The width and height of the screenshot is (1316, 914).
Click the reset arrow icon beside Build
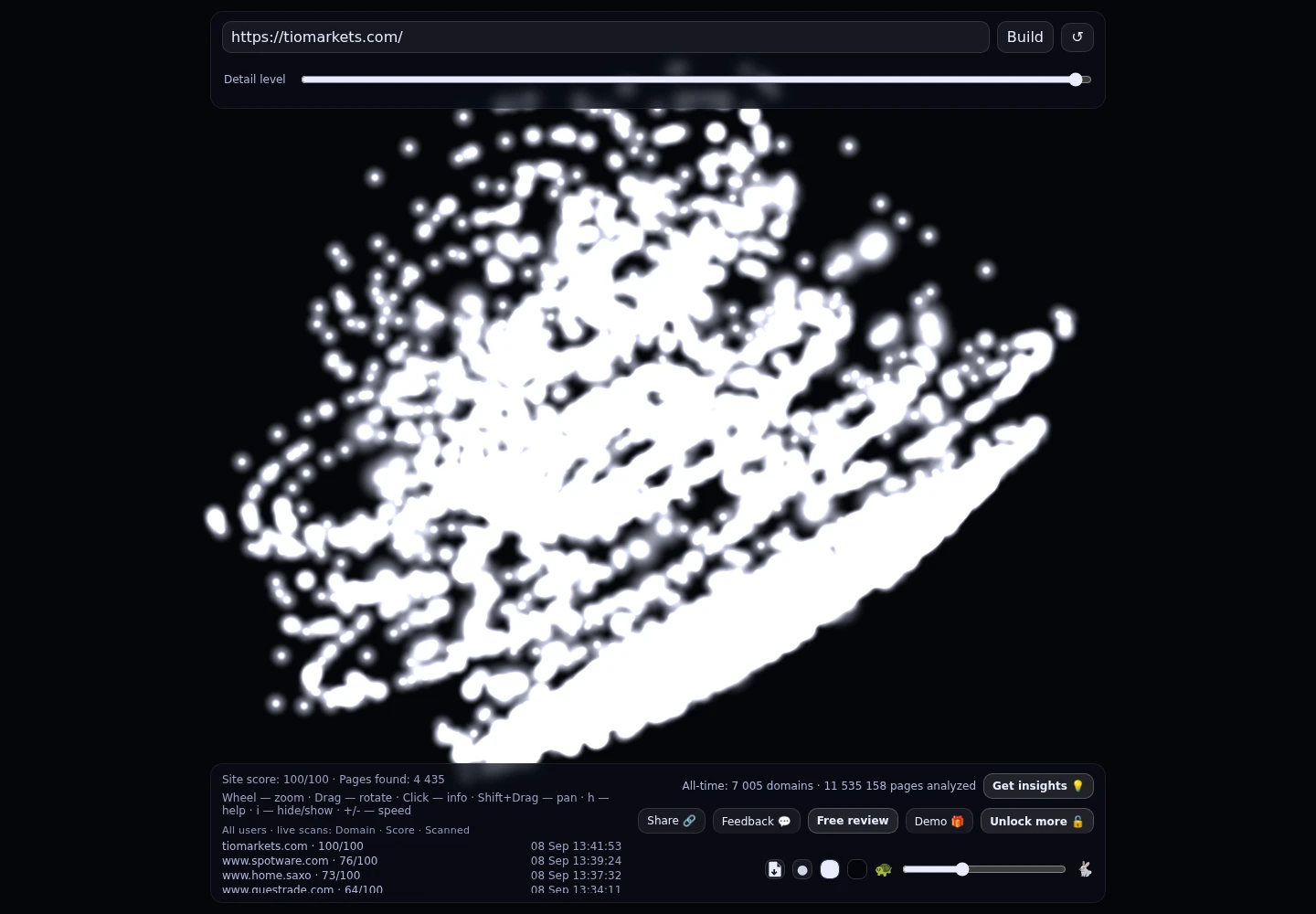1077,37
